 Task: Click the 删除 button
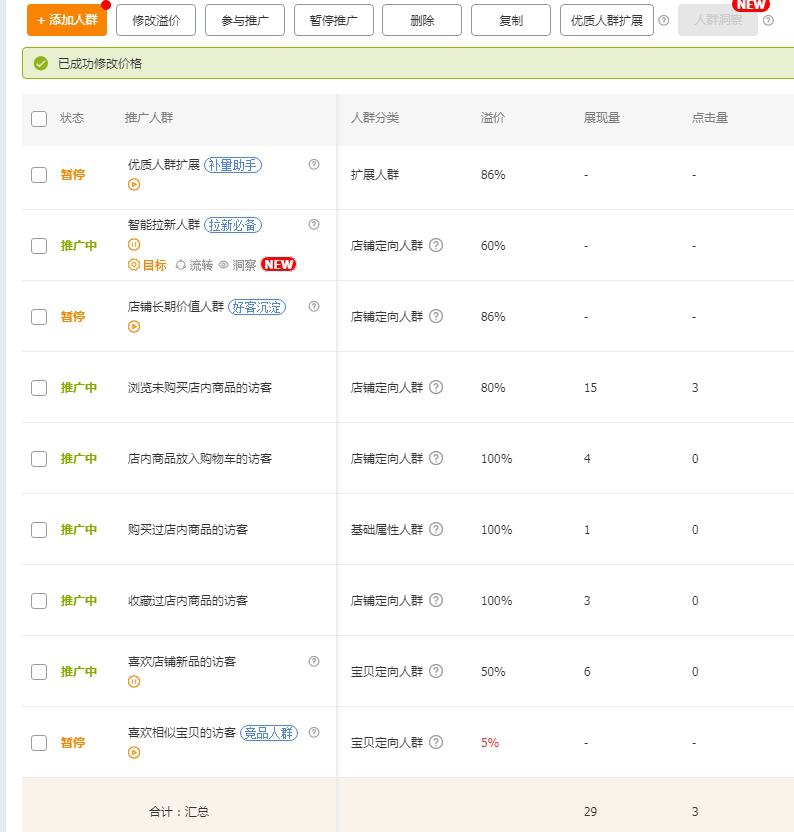click(422, 20)
